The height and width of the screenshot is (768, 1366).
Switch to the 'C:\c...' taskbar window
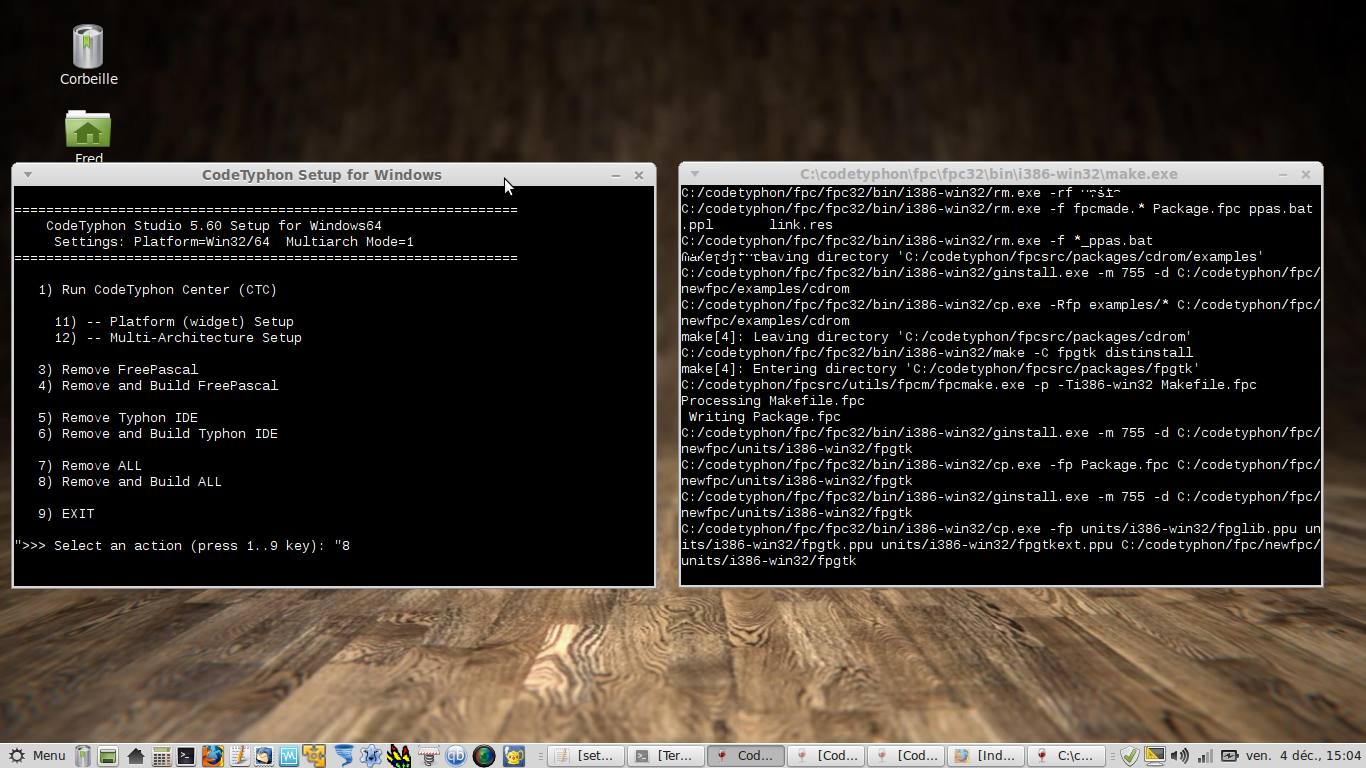(x=1066, y=756)
